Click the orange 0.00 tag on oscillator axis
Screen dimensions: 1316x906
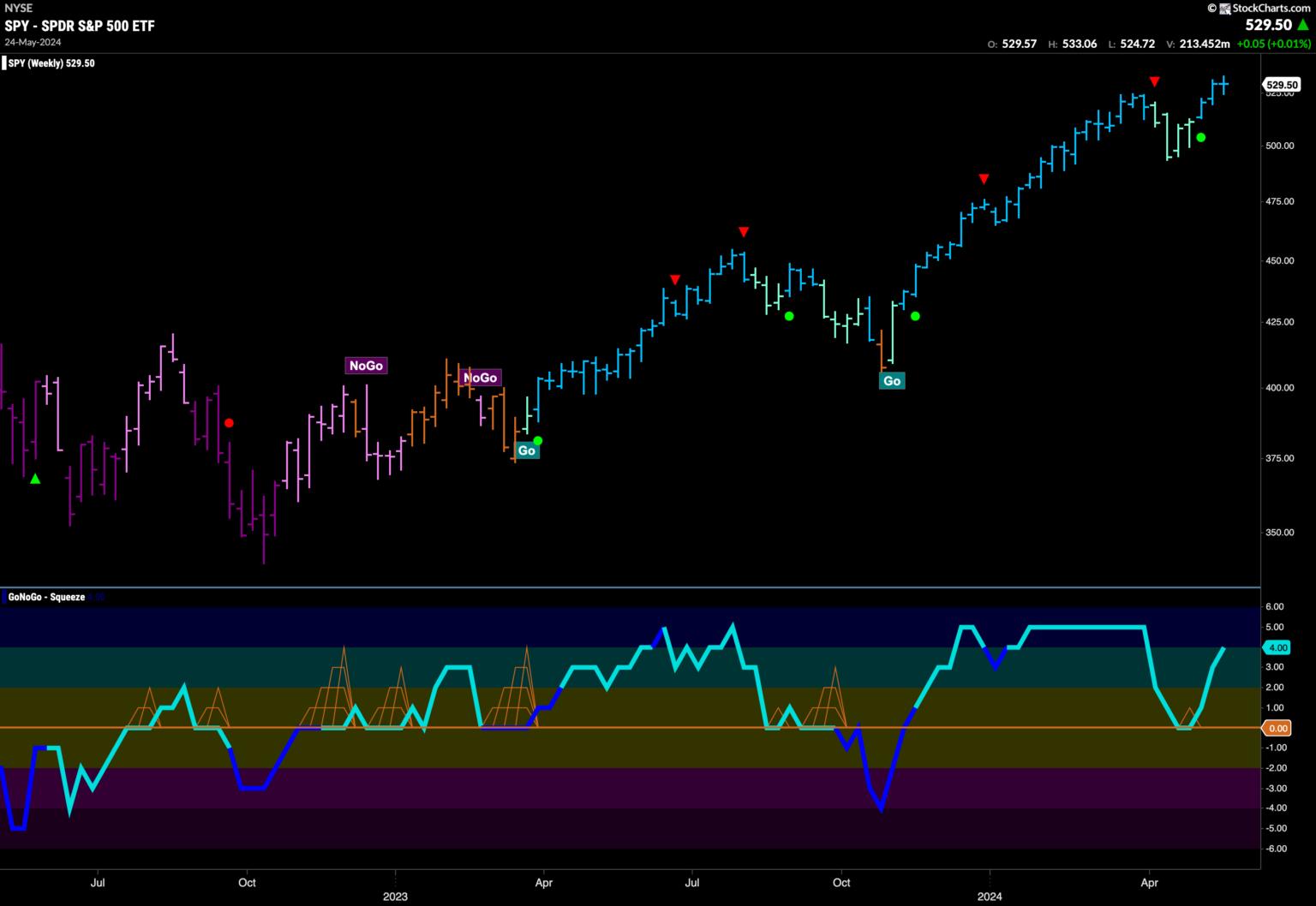click(x=1277, y=728)
